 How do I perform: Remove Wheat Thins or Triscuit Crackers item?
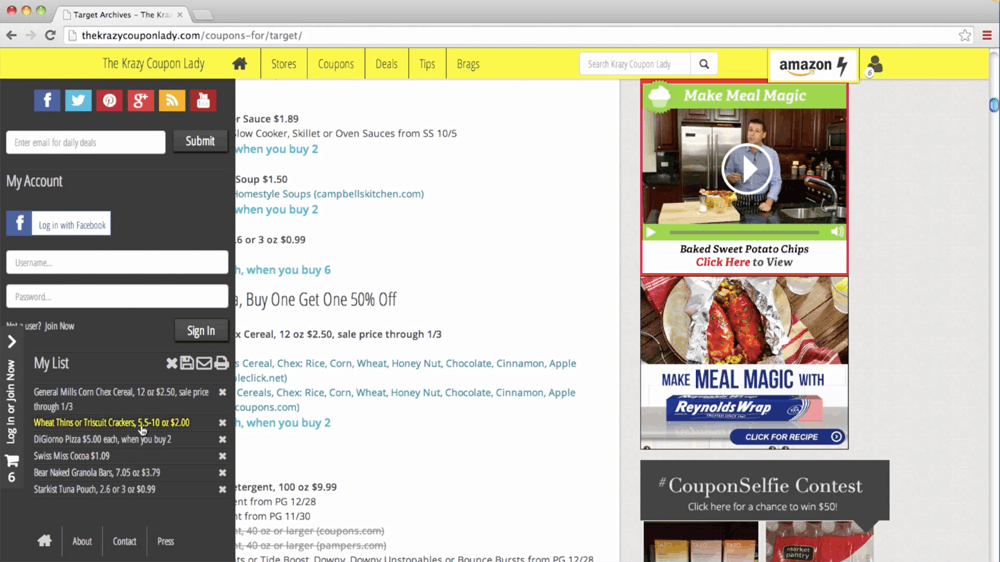[223, 422]
